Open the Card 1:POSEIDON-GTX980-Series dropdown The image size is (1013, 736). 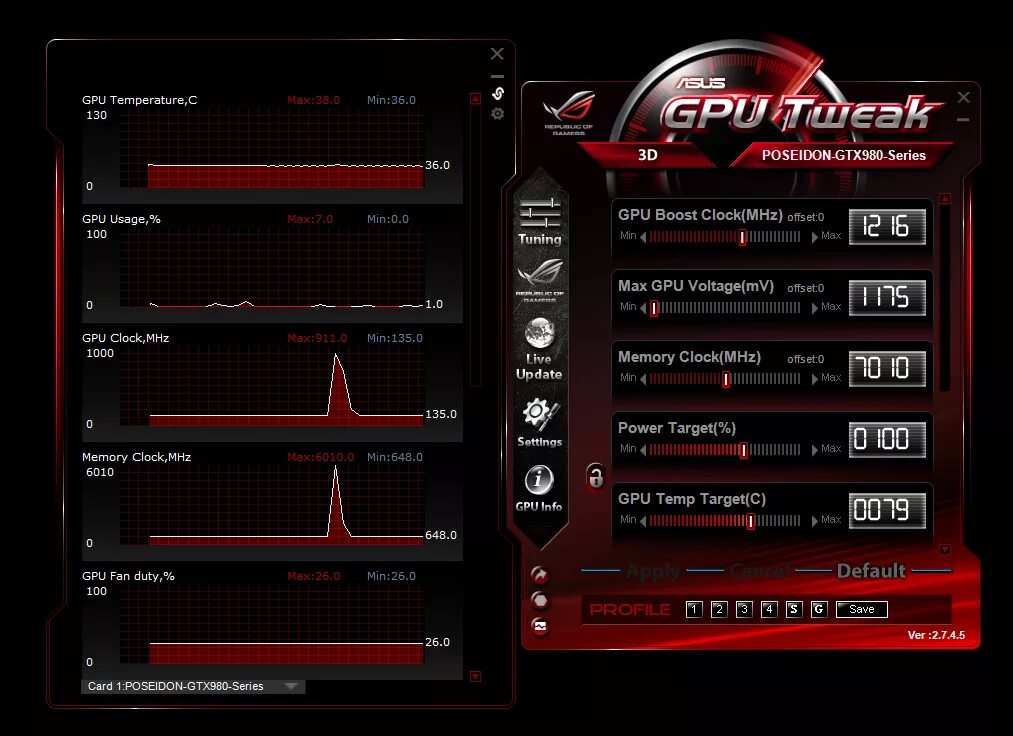coord(193,686)
